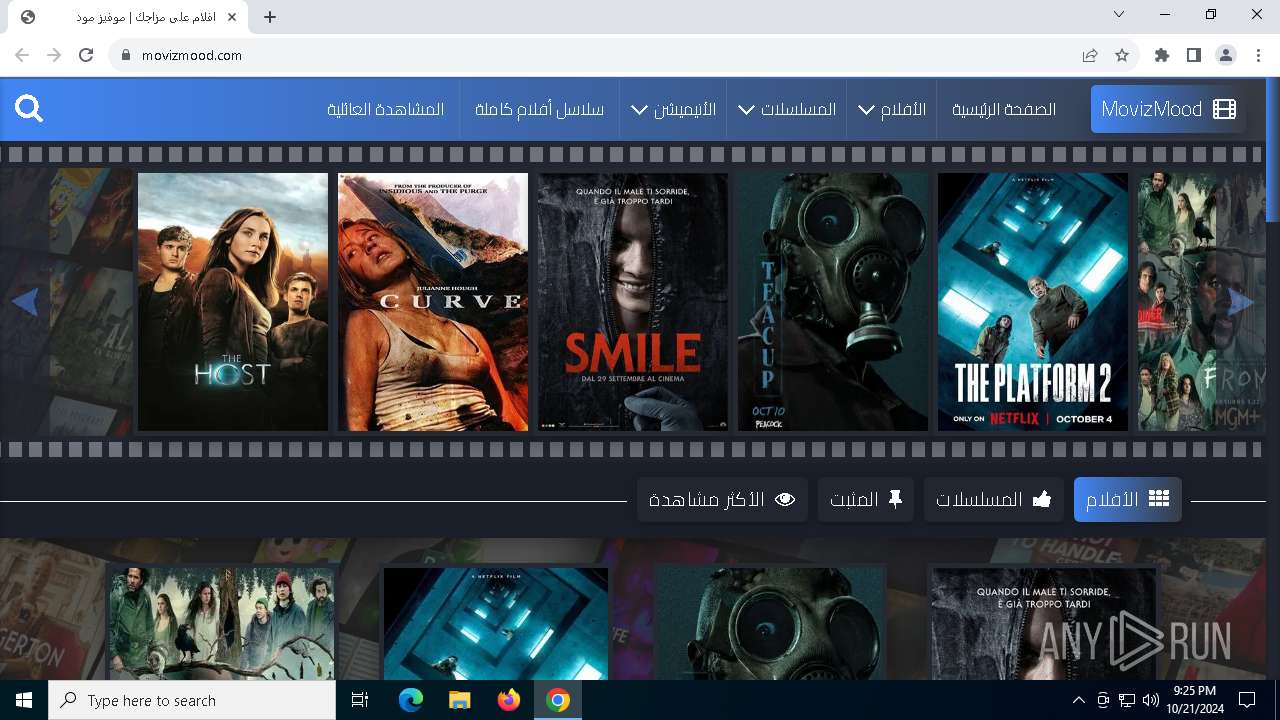Image resolution: width=1280 pixels, height=720 pixels.
Task: Select Chrome icon in taskbar
Action: tap(558, 700)
